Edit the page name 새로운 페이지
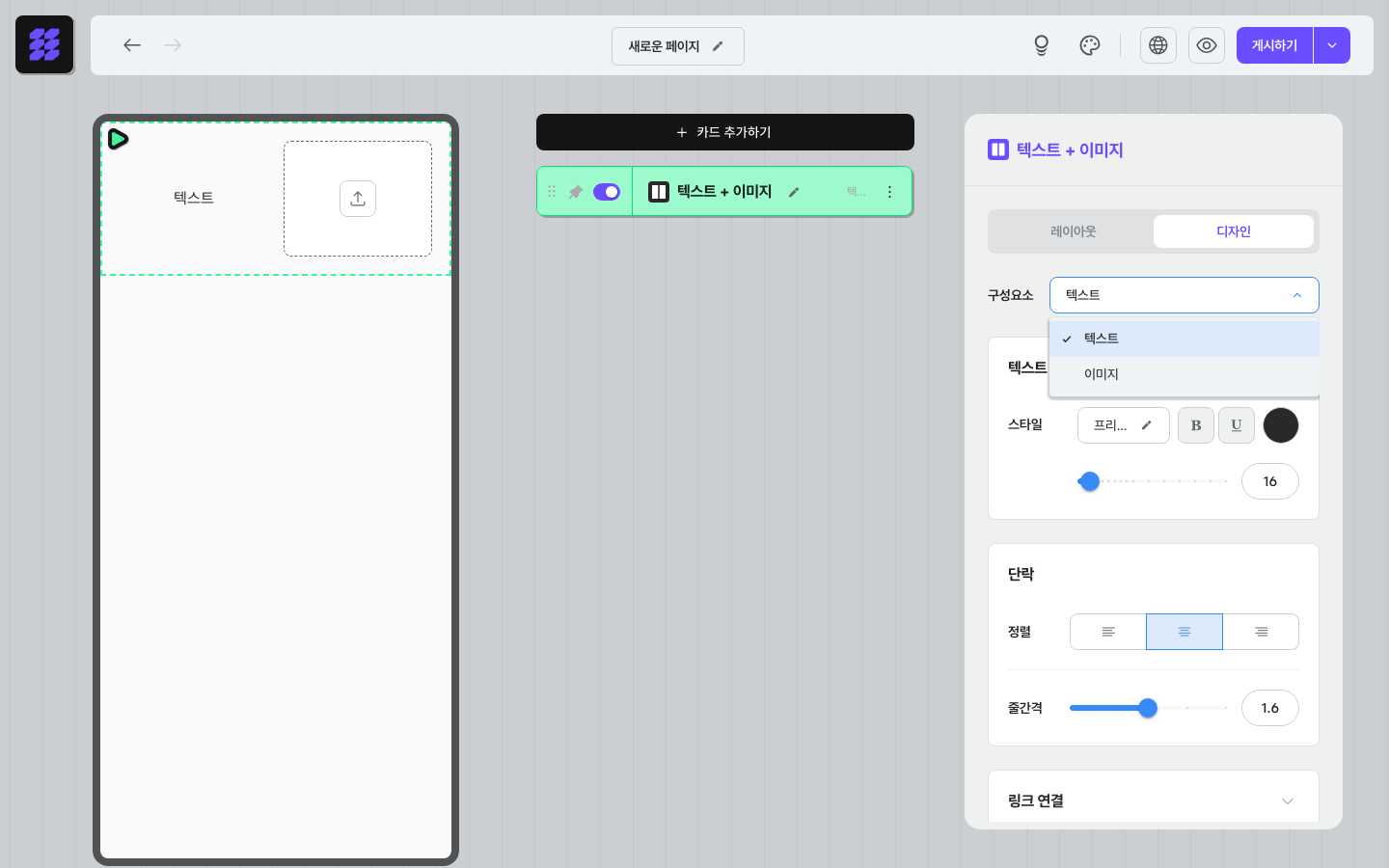 point(677,46)
